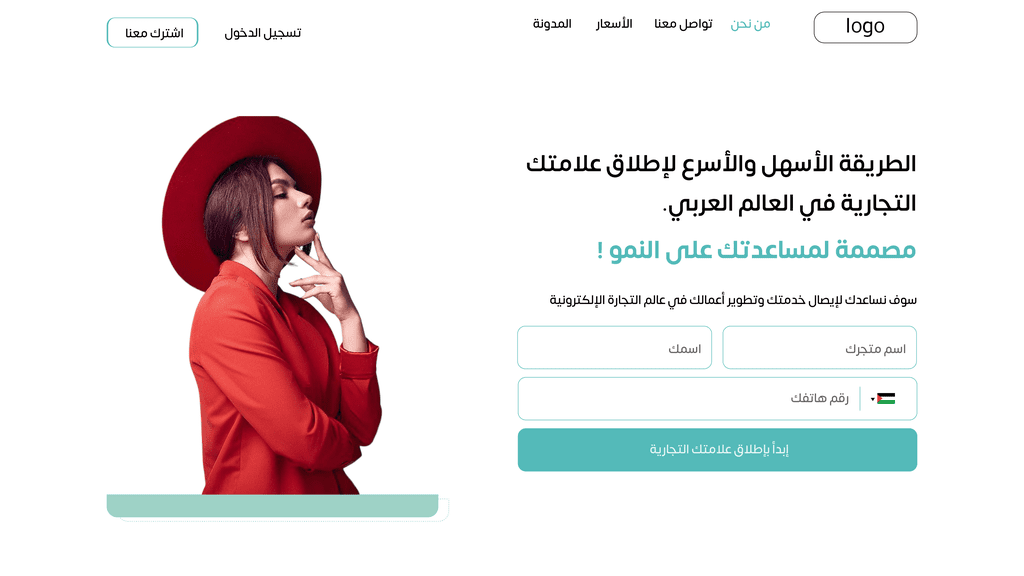Screen dimensions: 1024x576
Task: Click the second headline line التجارية في العالم العربي
Action: pos(790,204)
